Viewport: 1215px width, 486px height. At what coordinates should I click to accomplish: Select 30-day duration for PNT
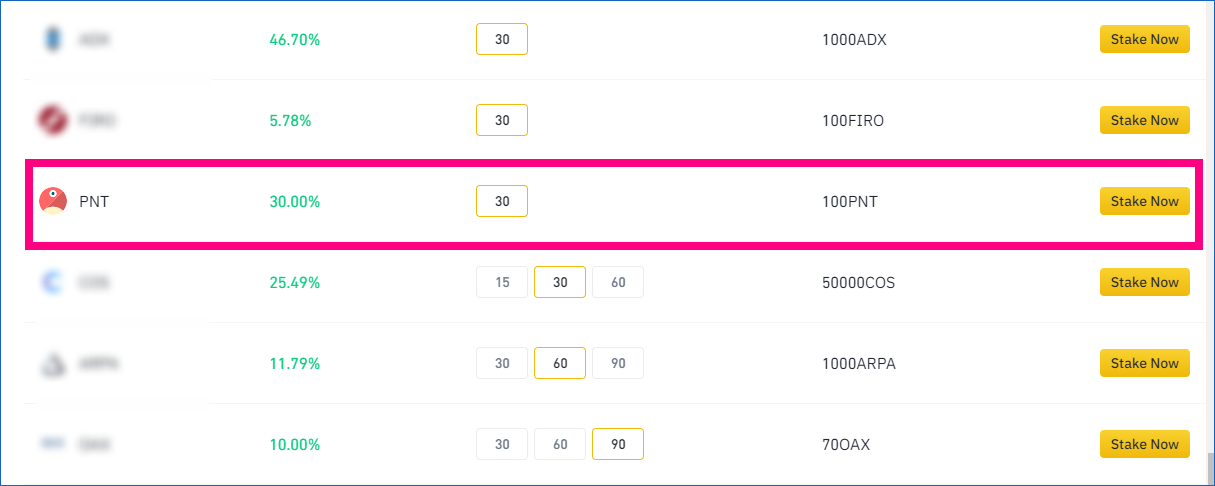[502, 201]
